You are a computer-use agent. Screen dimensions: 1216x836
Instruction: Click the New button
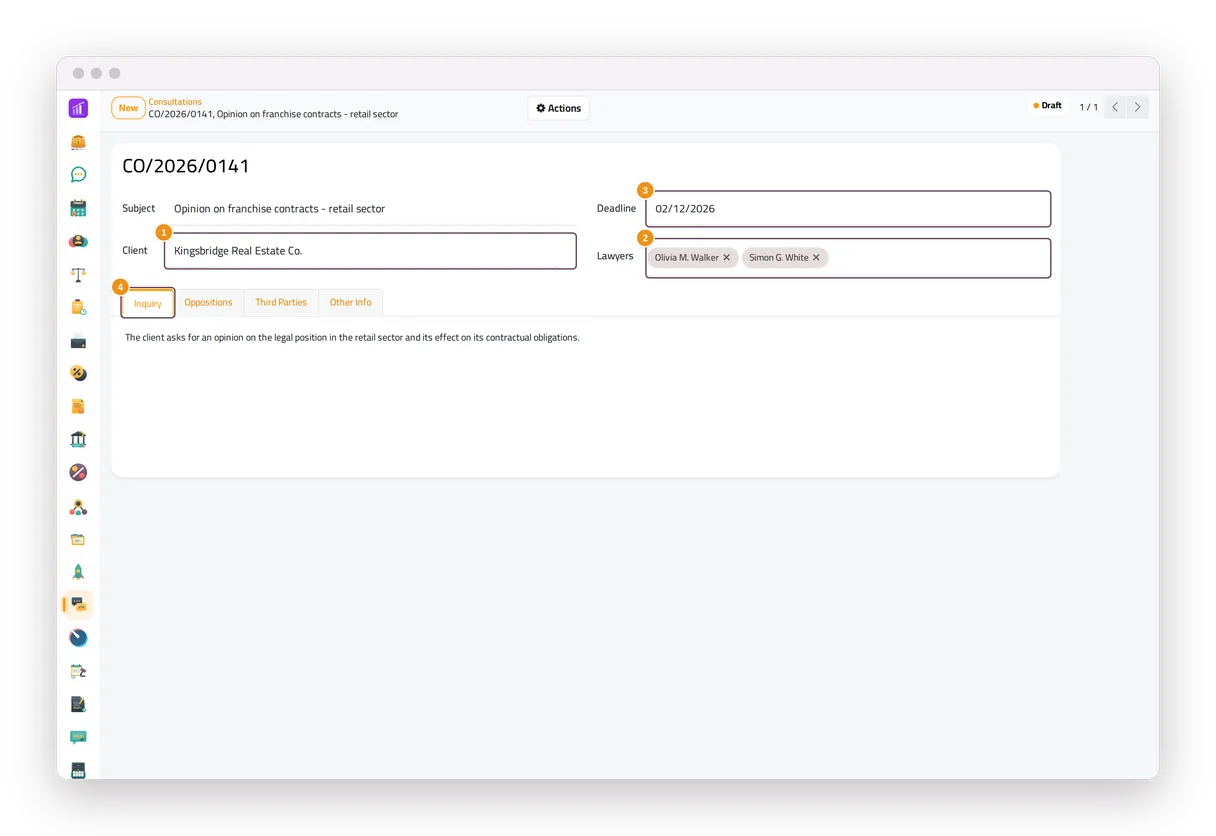[x=128, y=108]
